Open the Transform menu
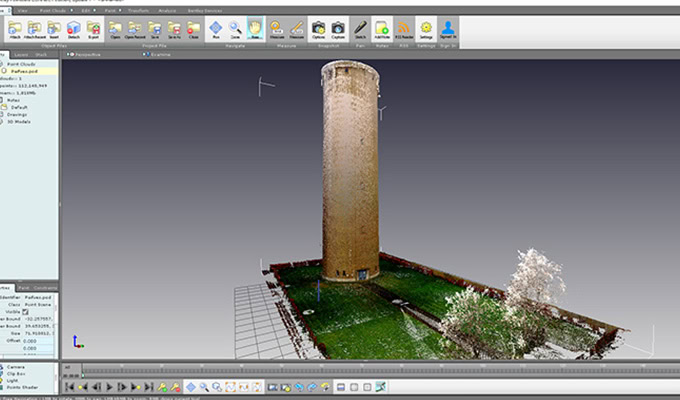 pyautogui.click(x=139, y=10)
